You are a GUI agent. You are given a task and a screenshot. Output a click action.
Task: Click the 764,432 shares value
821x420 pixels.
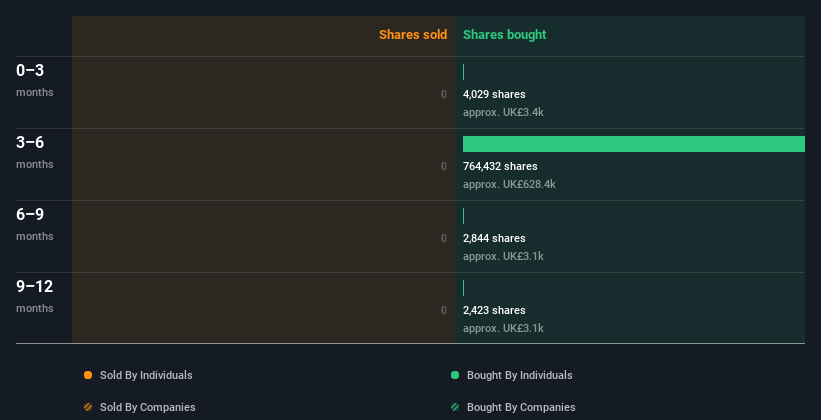pos(500,166)
